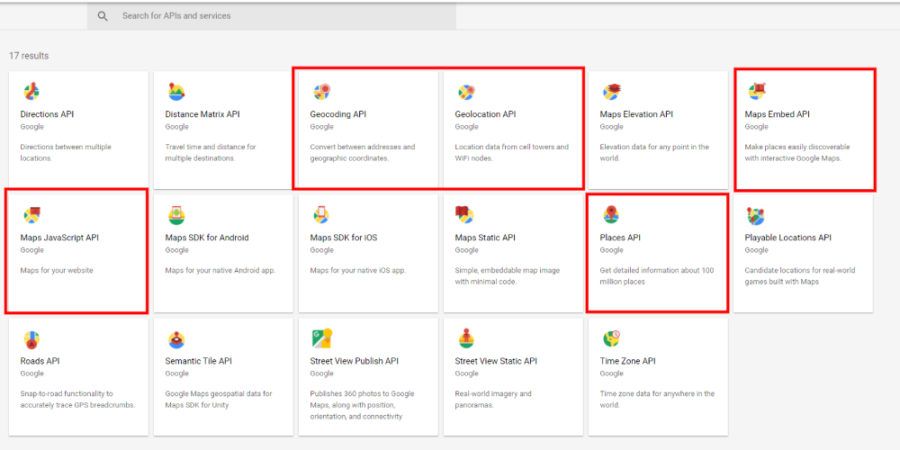The width and height of the screenshot is (900, 450).
Task: Click the Maps Static API icon
Action: coord(464,215)
